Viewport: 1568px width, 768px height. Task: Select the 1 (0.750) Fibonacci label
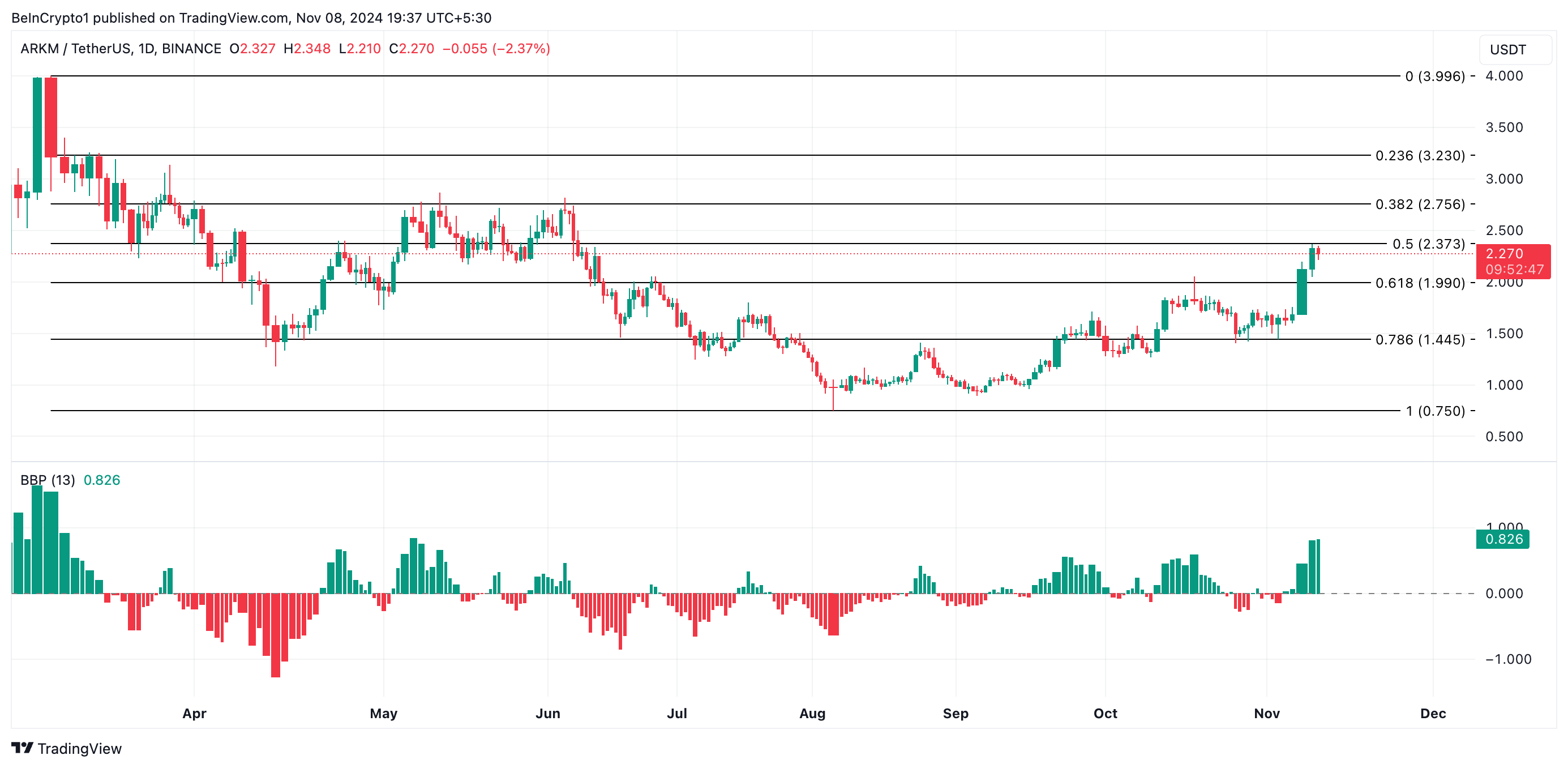coord(1435,411)
